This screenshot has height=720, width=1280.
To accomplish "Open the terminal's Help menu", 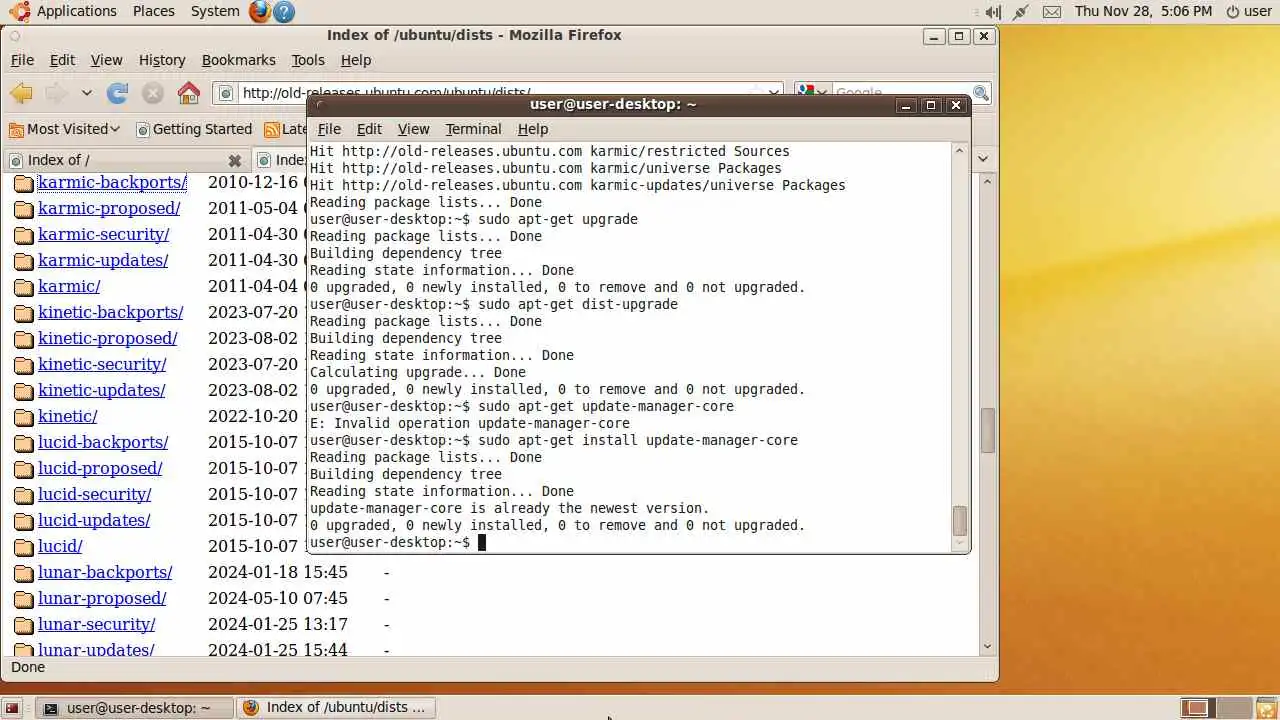I will 533,129.
